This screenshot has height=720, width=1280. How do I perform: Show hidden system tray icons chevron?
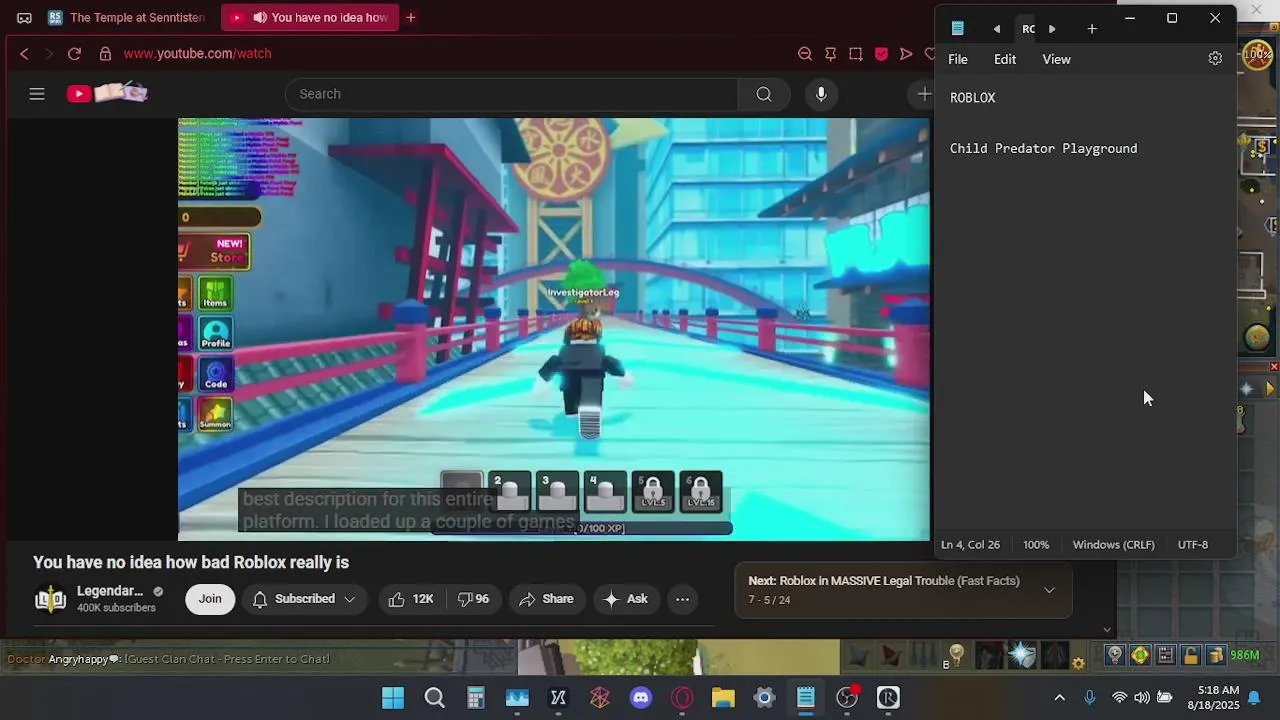coord(1060,698)
